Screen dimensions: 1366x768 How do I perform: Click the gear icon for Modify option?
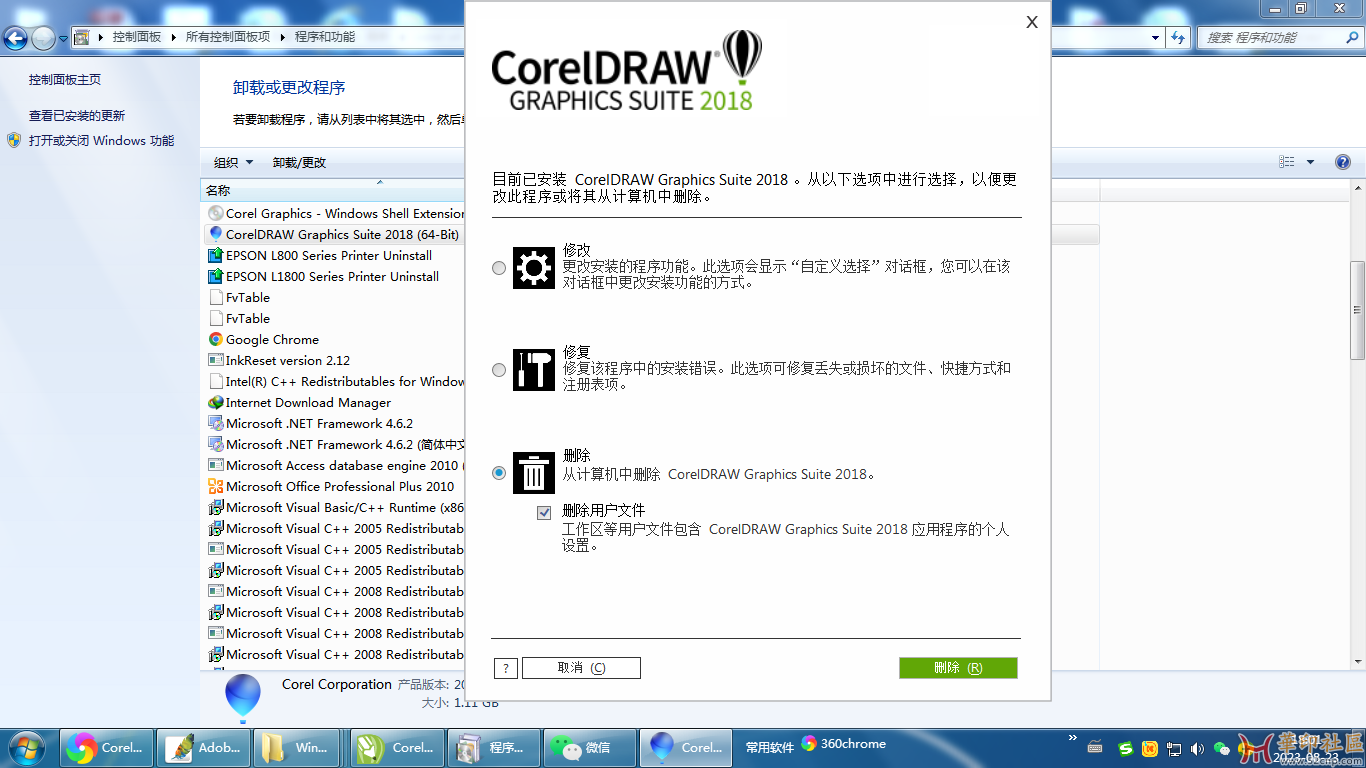tap(533, 268)
